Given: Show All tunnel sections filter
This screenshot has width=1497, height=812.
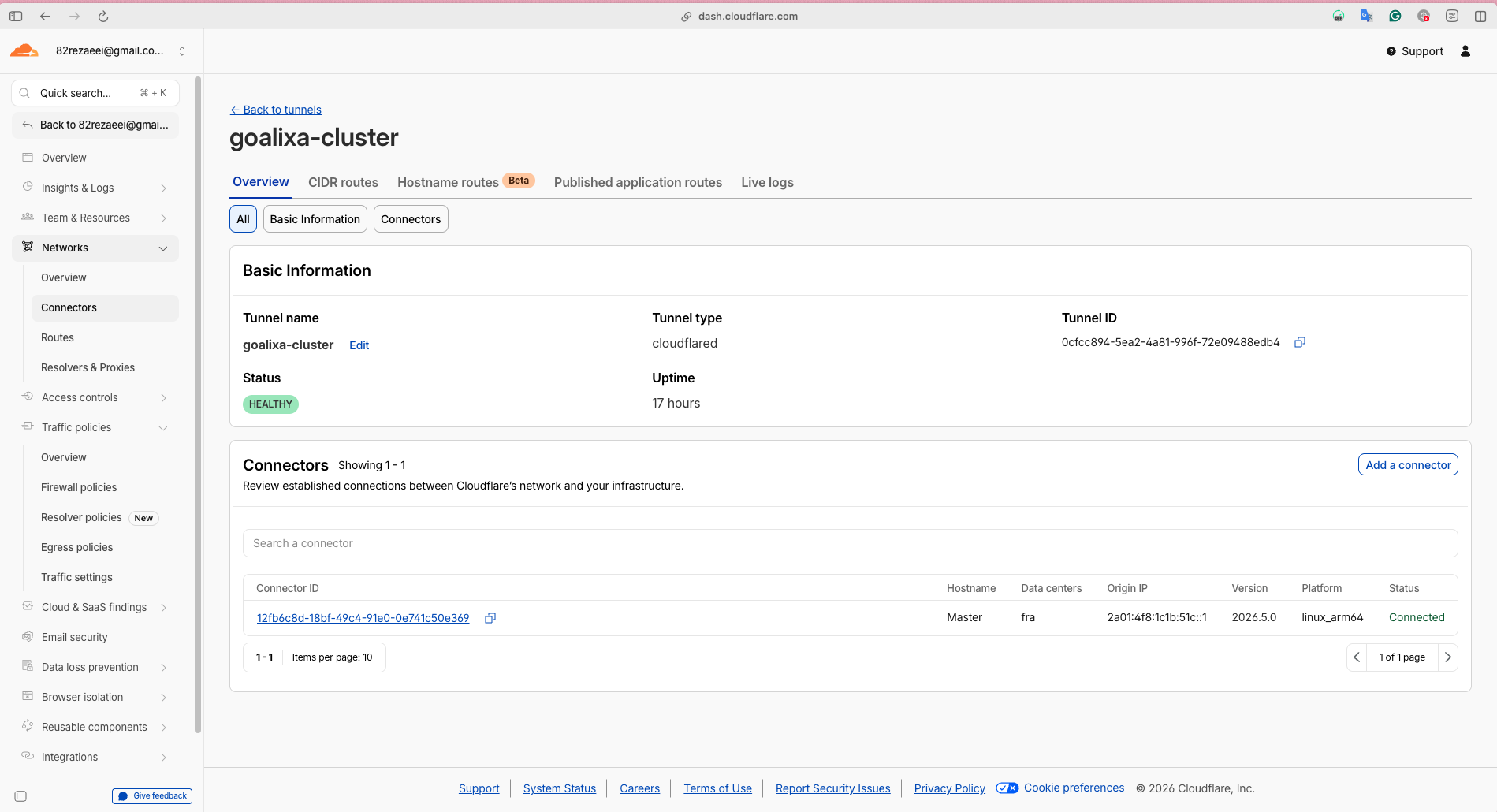Looking at the screenshot, I should [243, 219].
